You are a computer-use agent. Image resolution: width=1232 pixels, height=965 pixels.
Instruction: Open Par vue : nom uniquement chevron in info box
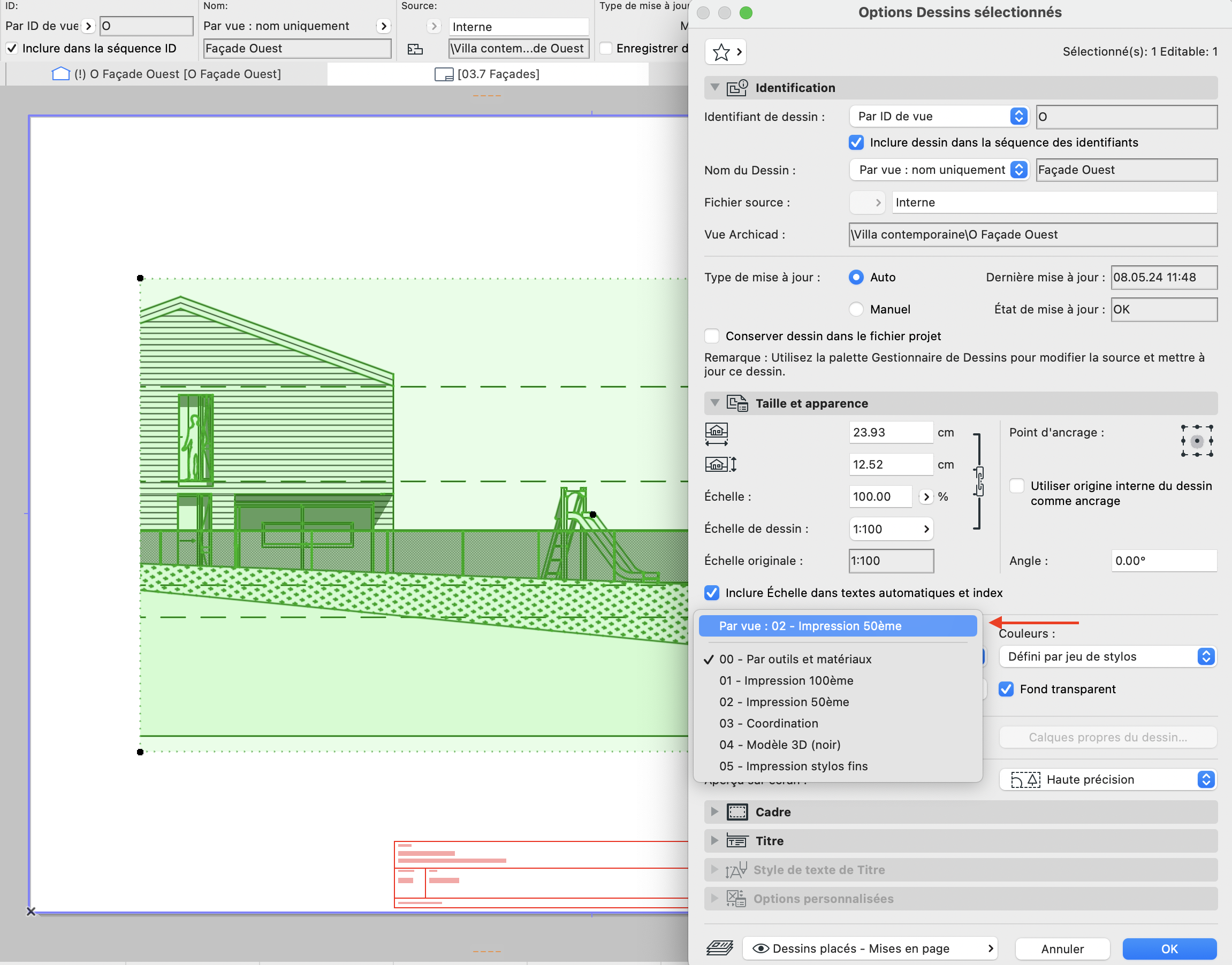[x=383, y=26]
